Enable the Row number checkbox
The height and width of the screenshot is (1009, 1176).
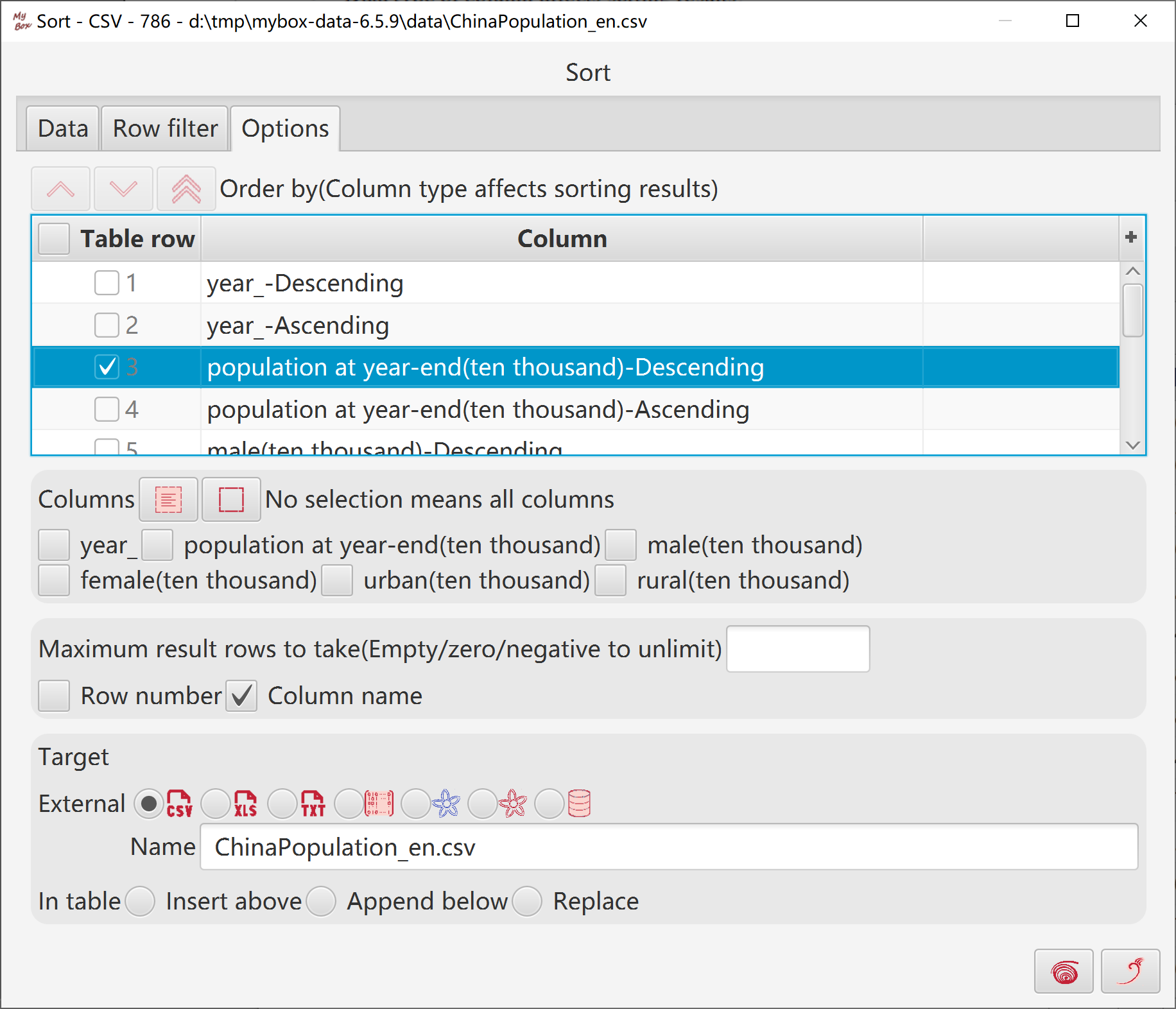(x=54, y=696)
